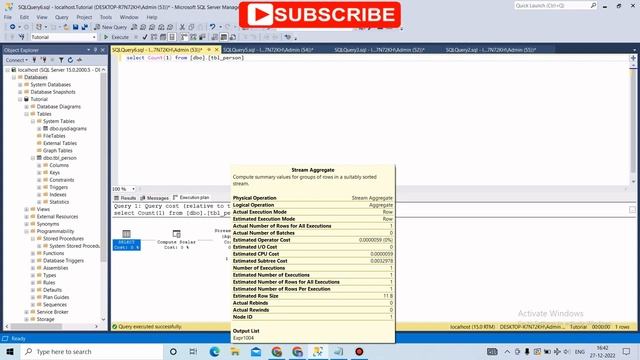Expand the Database Snapshots node
Screen dimensions: 640x360
coord(20,92)
